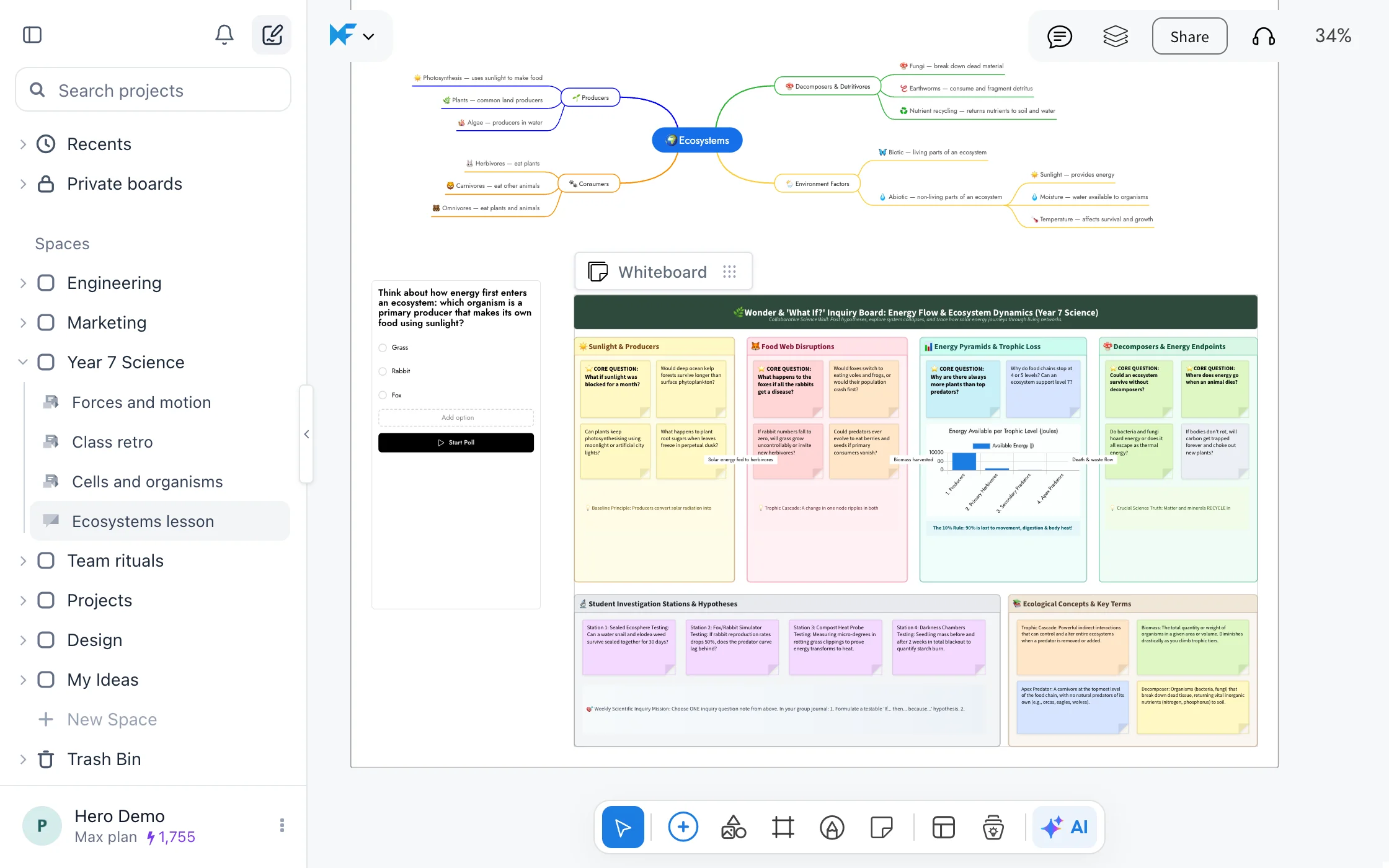Open the notifications bell
This screenshot has width=1389, height=868.
click(x=224, y=35)
